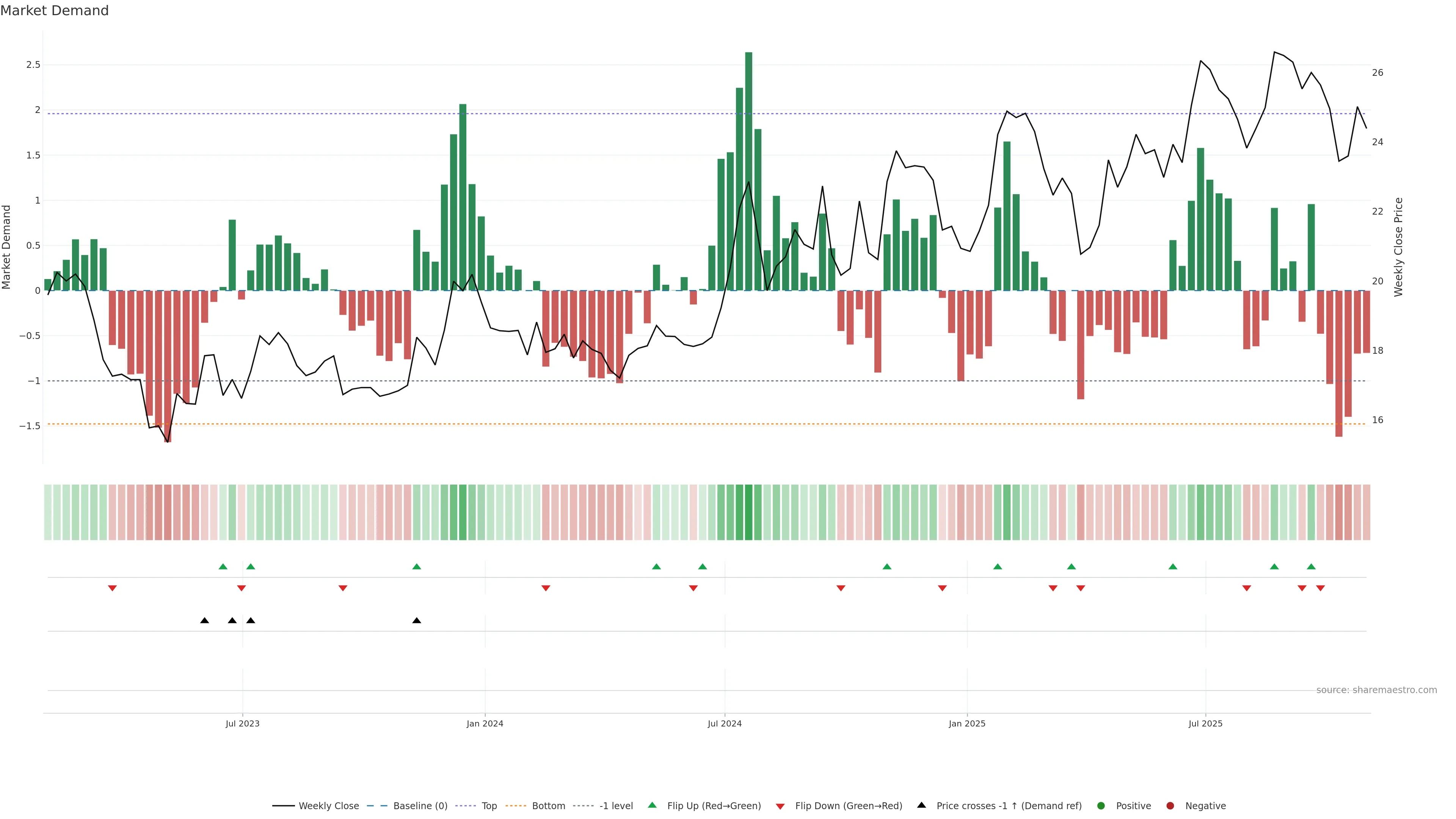Click the dark red Negative legend dot
Screen dimensions: 1456x819
(1170, 805)
